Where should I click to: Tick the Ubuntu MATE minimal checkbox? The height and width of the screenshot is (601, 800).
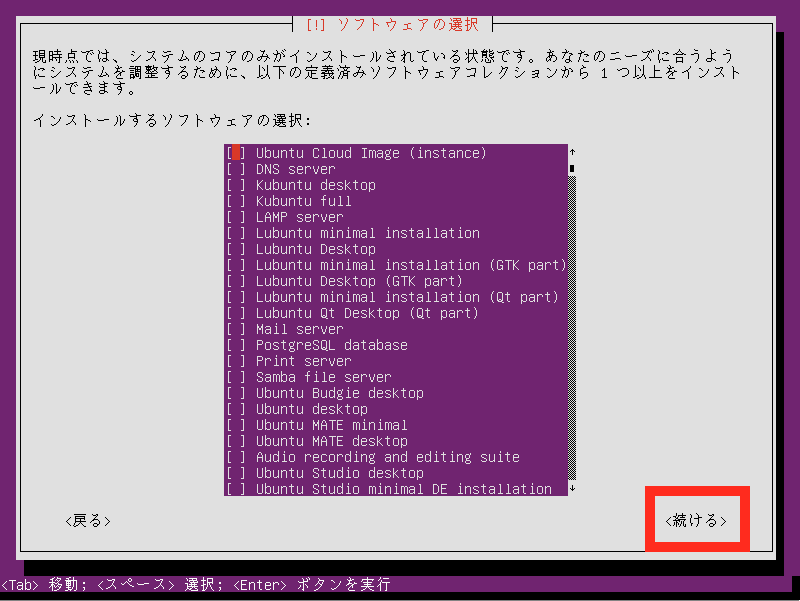pyautogui.click(x=236, y=425)
